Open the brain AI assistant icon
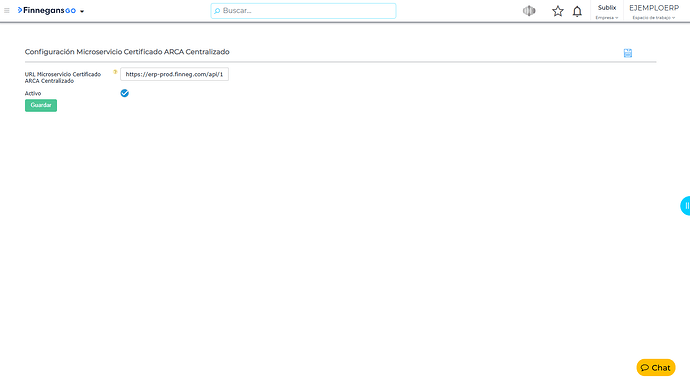The width and height of the screenshot is (690, 390). coord(529,11)
